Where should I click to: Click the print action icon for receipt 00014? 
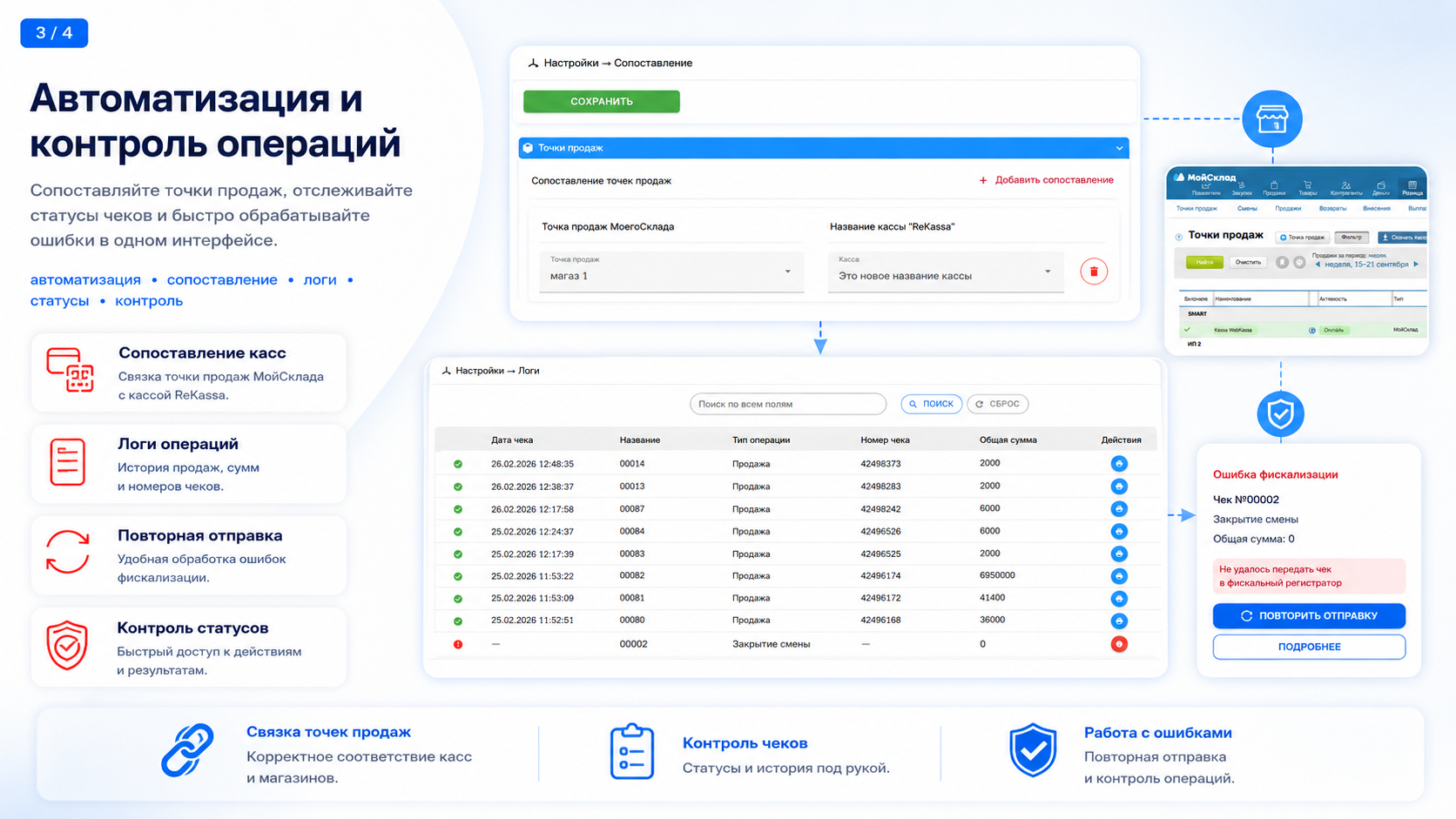pyautogui.click(x=1119, y=464)
